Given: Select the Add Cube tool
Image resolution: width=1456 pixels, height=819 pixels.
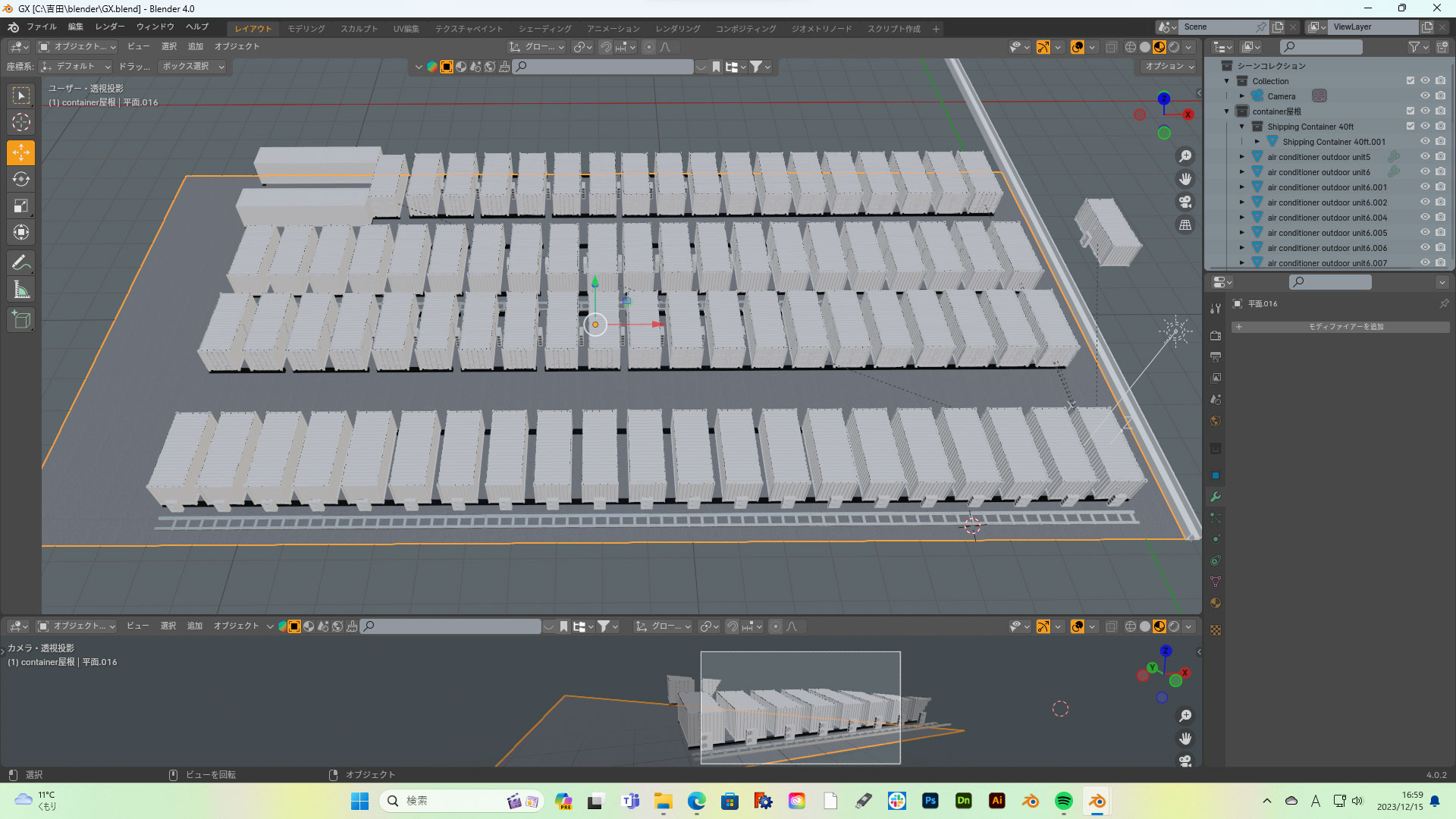Looking at the screenshot, I should click(x=21, y=320).
